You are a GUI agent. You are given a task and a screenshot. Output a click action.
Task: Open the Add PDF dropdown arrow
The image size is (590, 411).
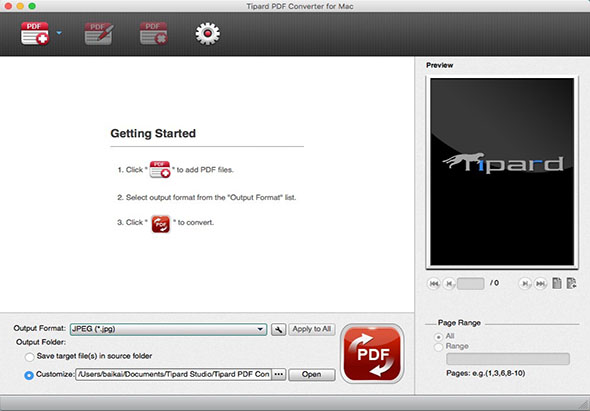[59, 33]
